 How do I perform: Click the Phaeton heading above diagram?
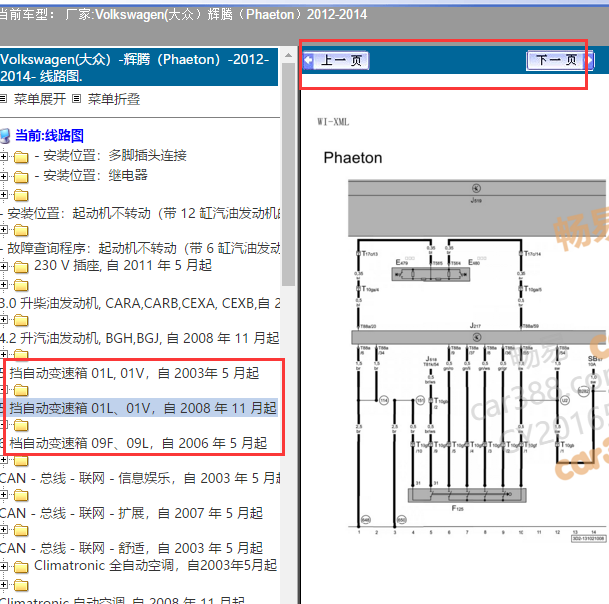353,158
